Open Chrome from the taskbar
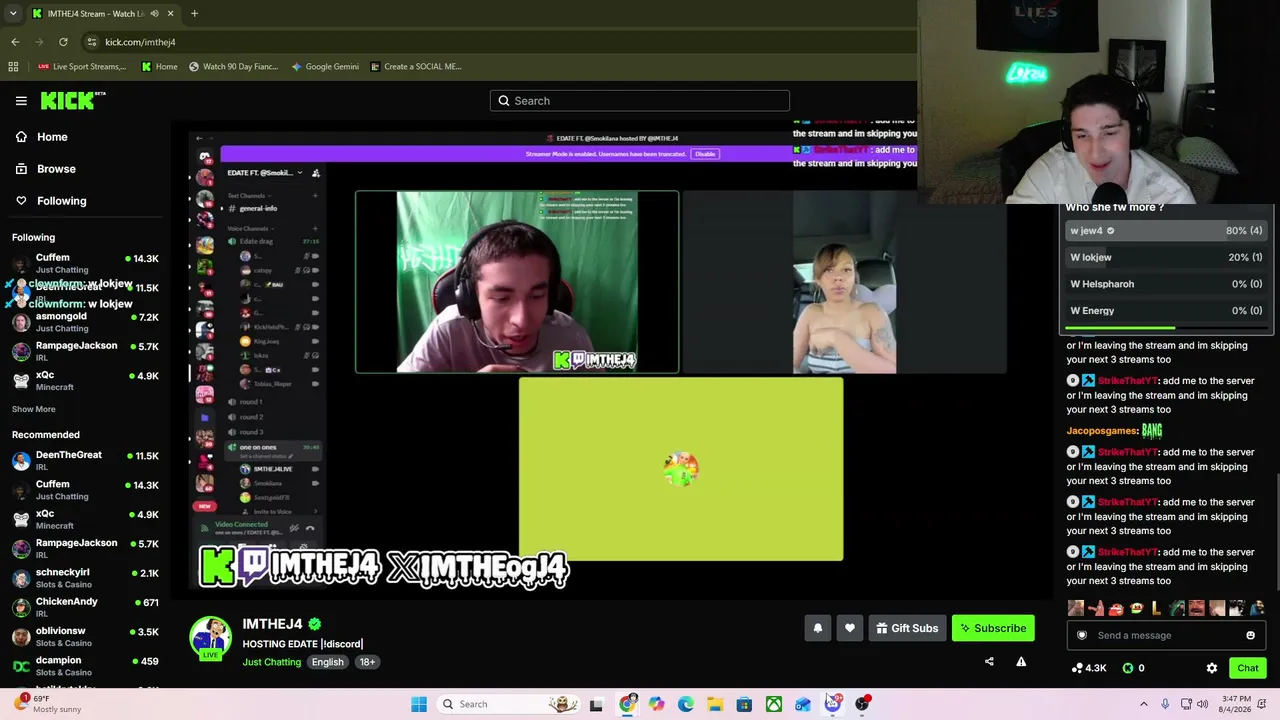 [x=627, y=704]
